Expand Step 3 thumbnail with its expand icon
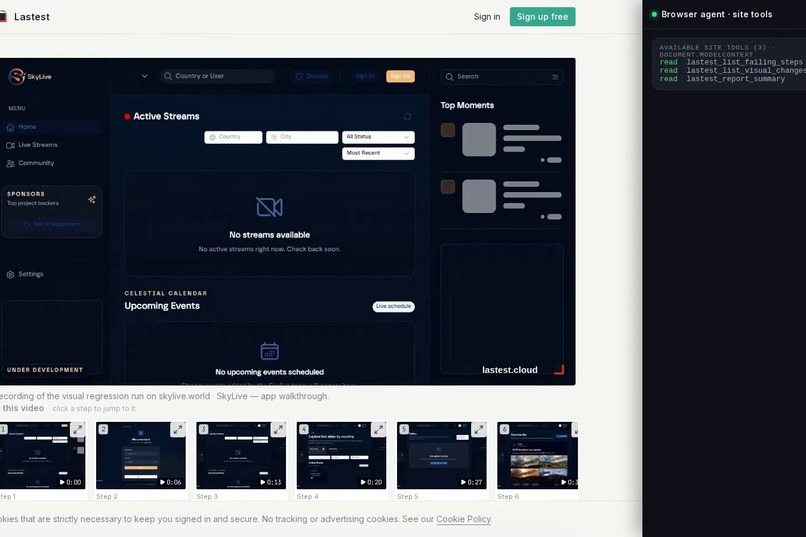Image resolution: width=806 pixels, height=537 pixels. (x=278, y=430)
